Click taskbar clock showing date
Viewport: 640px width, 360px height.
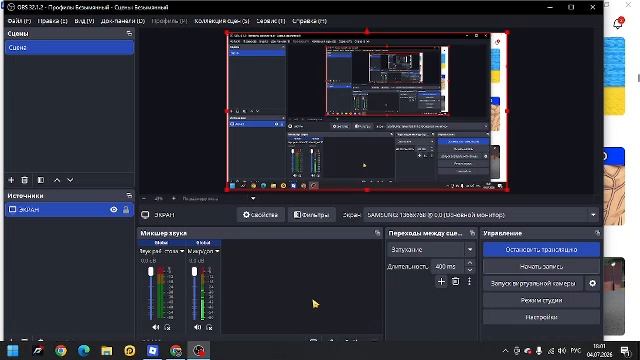click(600, 351)
